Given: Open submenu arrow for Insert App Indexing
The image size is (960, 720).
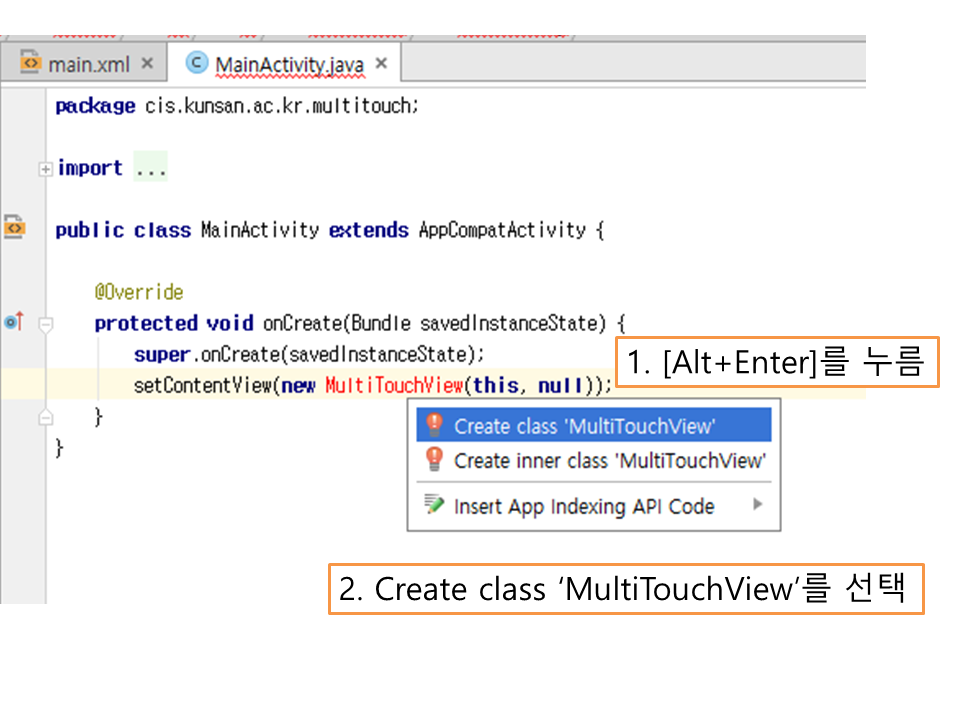Looking at the screenshot, I should 757,505.
